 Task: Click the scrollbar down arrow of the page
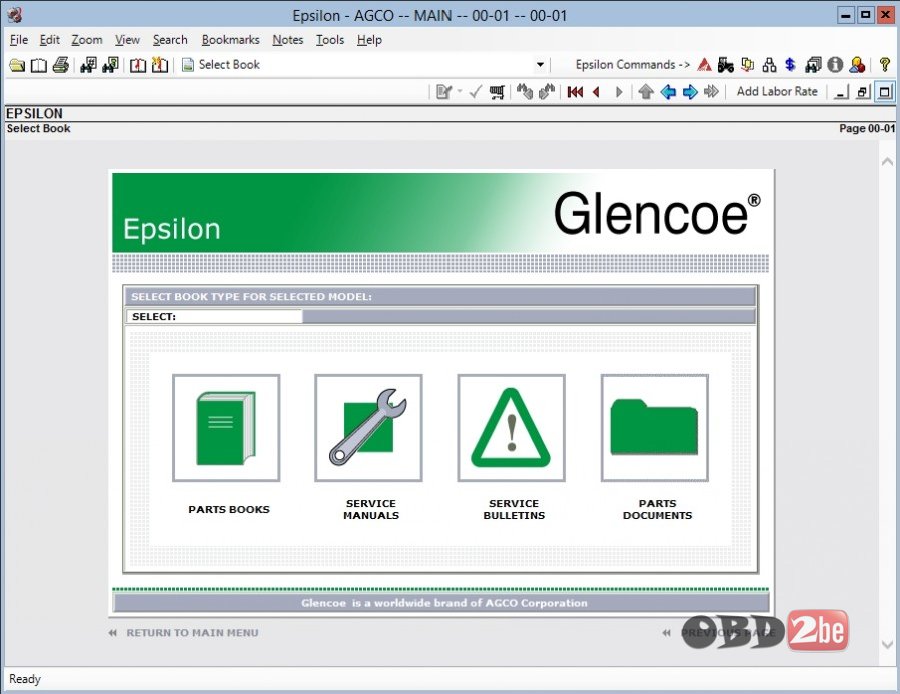pyautogui.click(x=887, y=645)
